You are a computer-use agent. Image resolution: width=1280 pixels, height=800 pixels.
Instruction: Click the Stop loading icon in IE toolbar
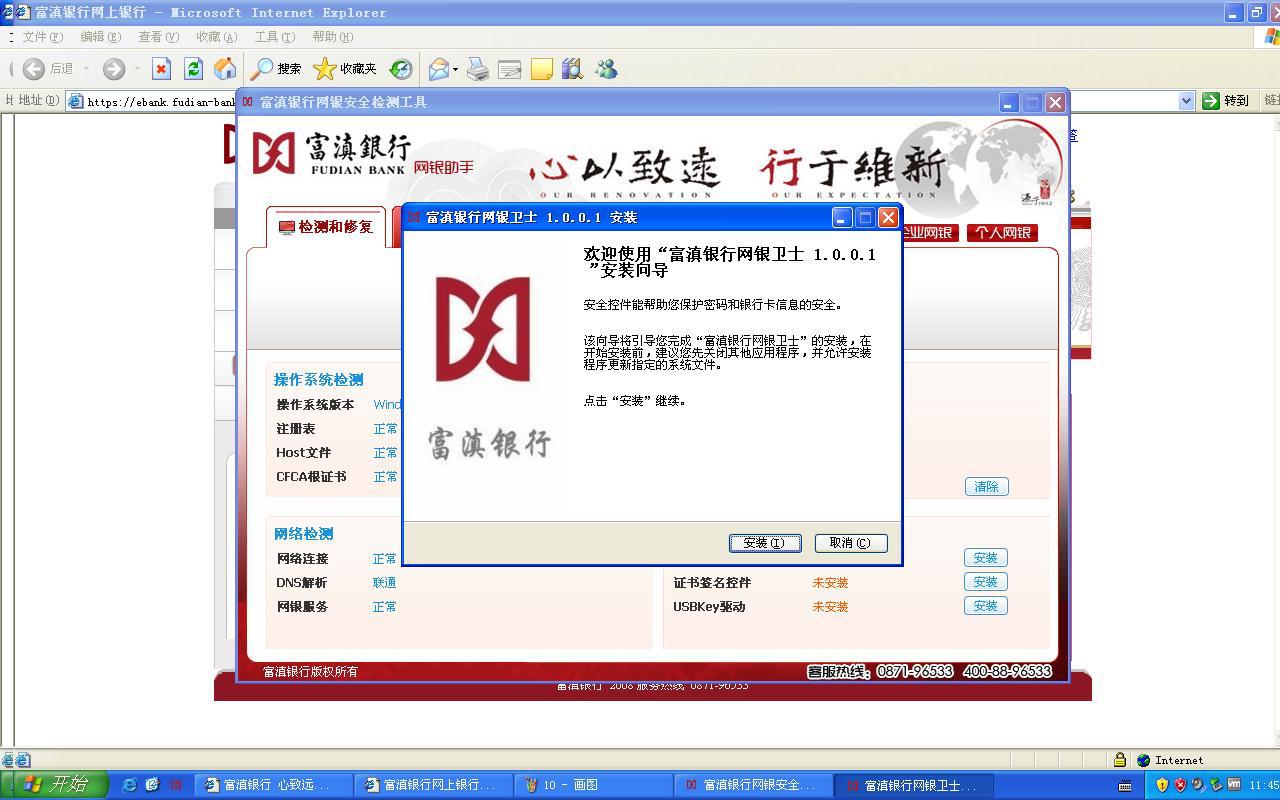click(161, 68)
